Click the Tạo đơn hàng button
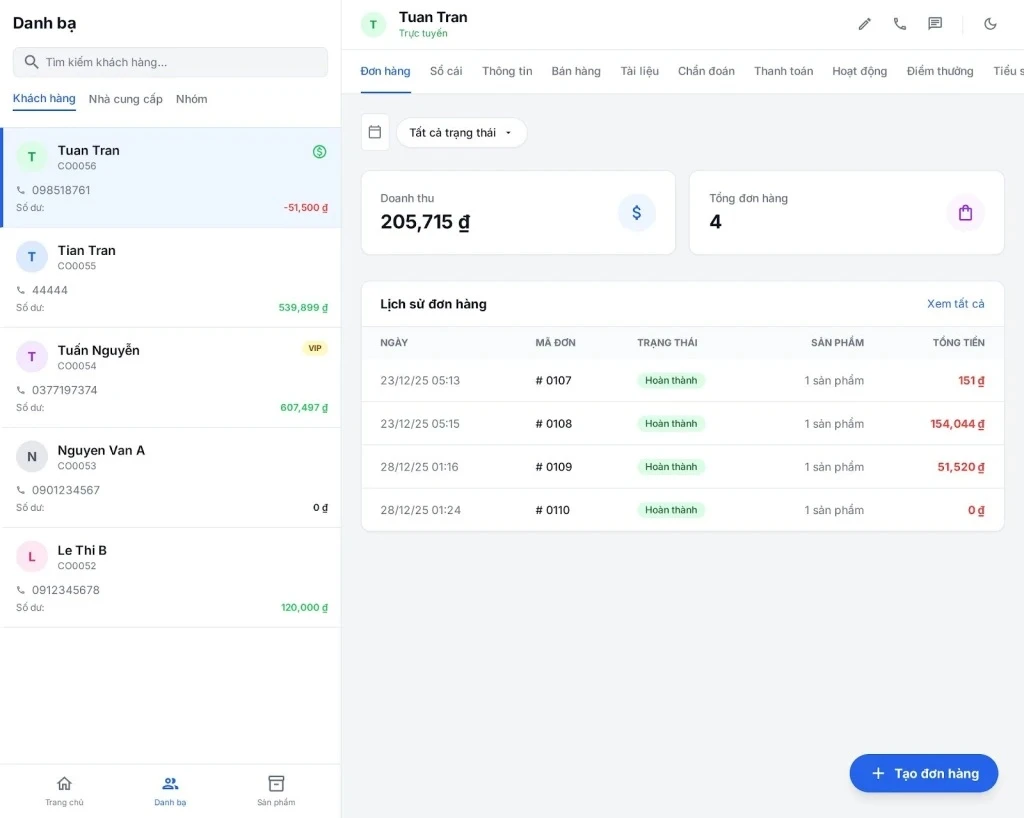Image resolution: width=1024 pixels, height=818 pixels. click(923, 773)
